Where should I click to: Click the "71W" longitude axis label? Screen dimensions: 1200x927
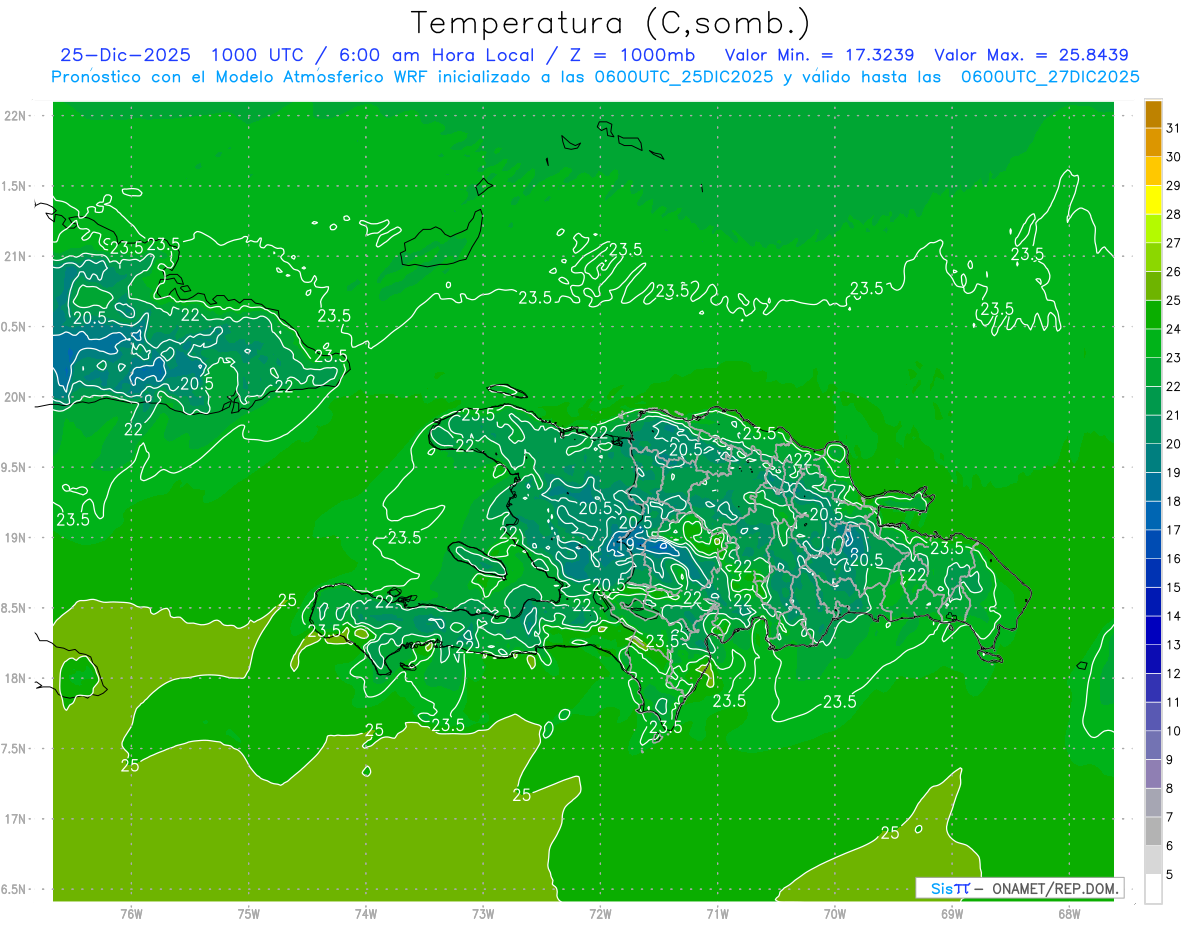(x=717, y=913)
